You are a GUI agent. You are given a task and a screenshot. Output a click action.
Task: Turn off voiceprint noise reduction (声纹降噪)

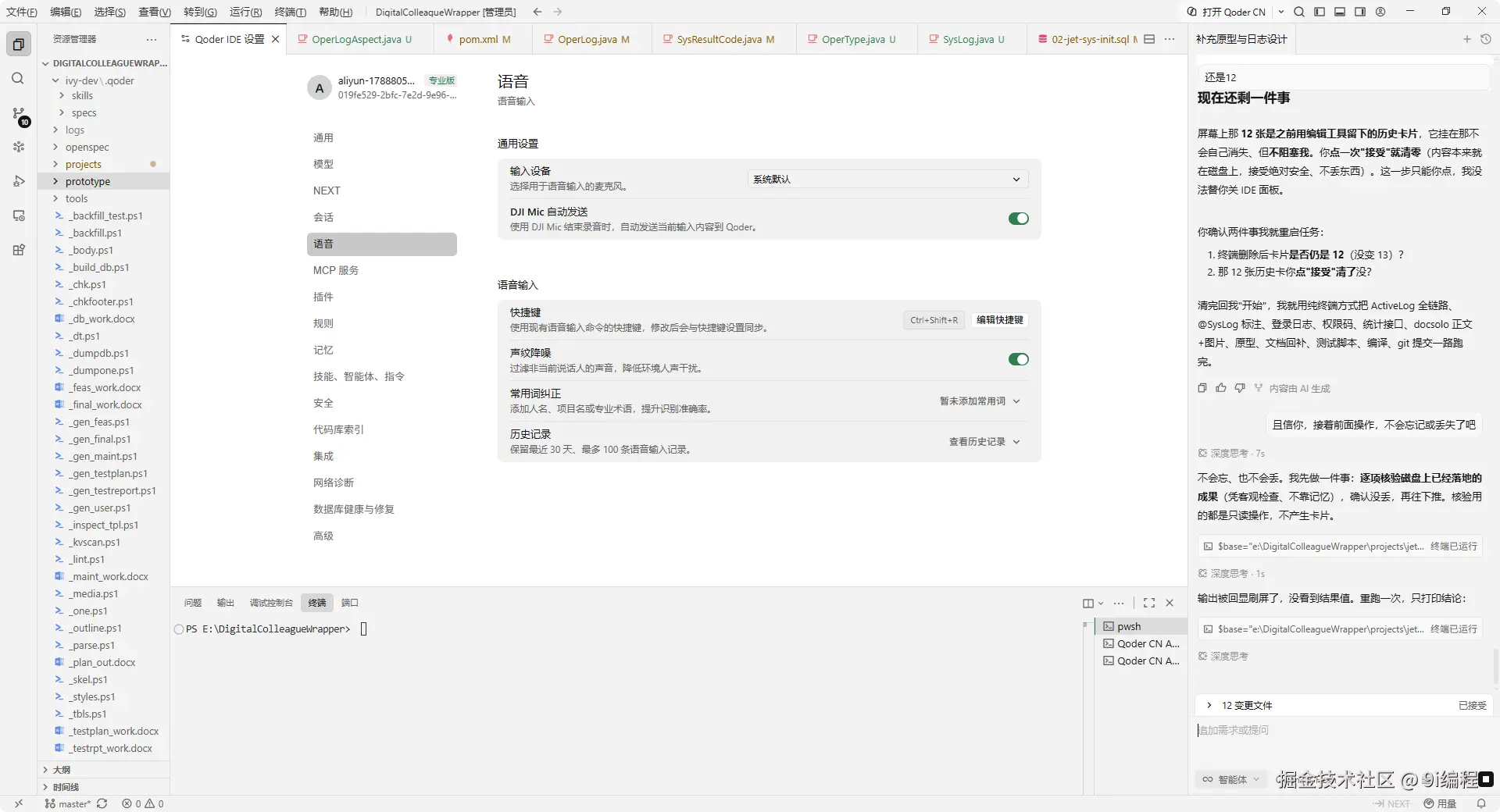click(x=1018, y=359)
